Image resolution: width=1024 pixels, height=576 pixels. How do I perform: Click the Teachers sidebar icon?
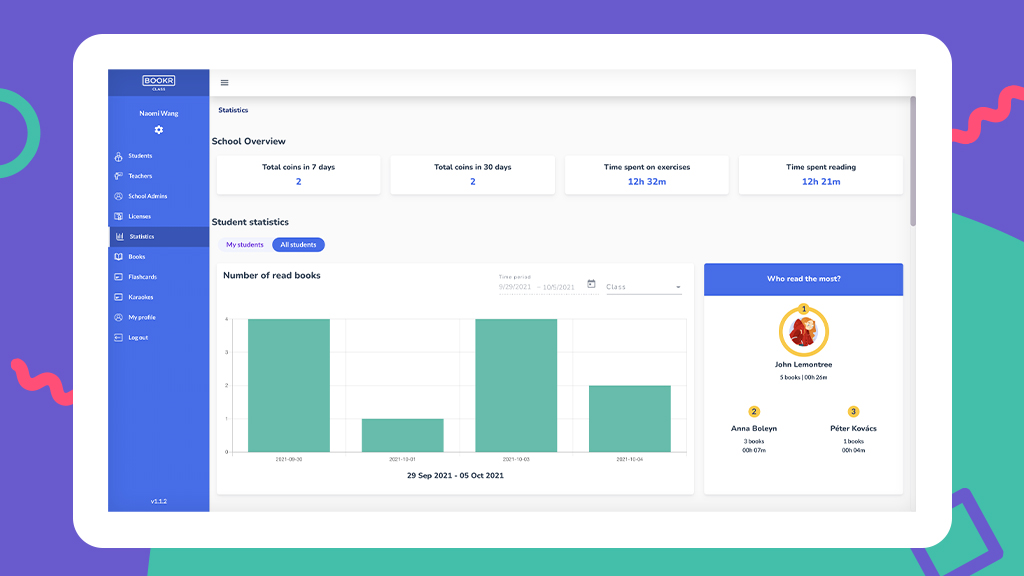(118, 176)
